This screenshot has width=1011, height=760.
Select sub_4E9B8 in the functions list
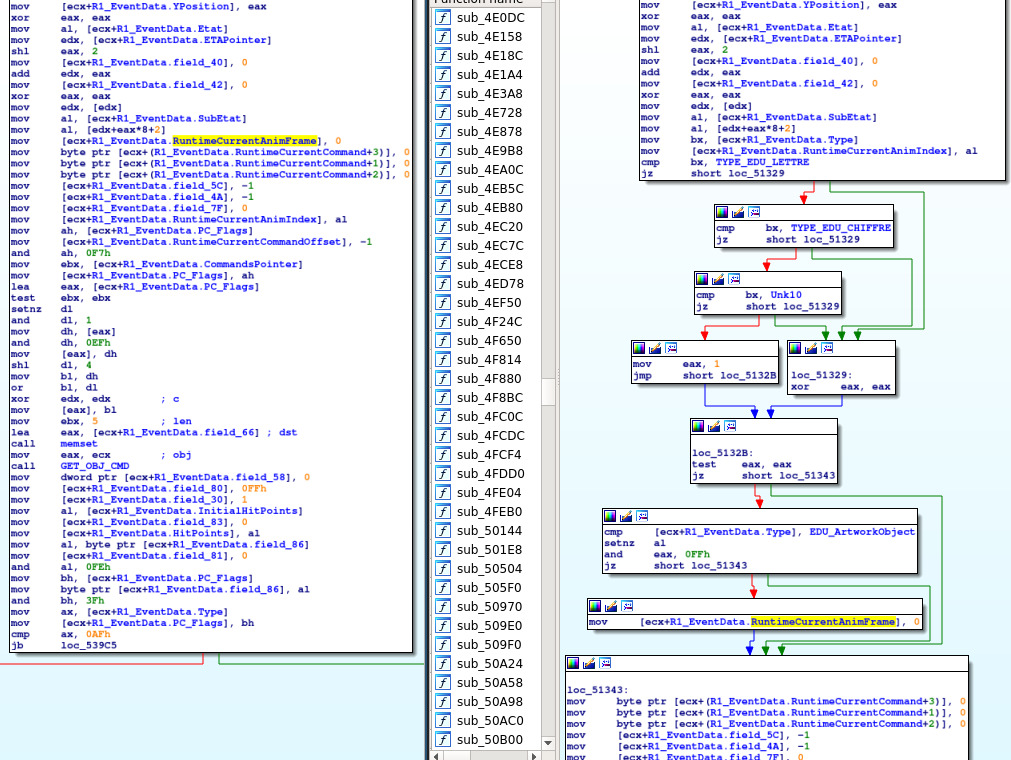(490, 151)
